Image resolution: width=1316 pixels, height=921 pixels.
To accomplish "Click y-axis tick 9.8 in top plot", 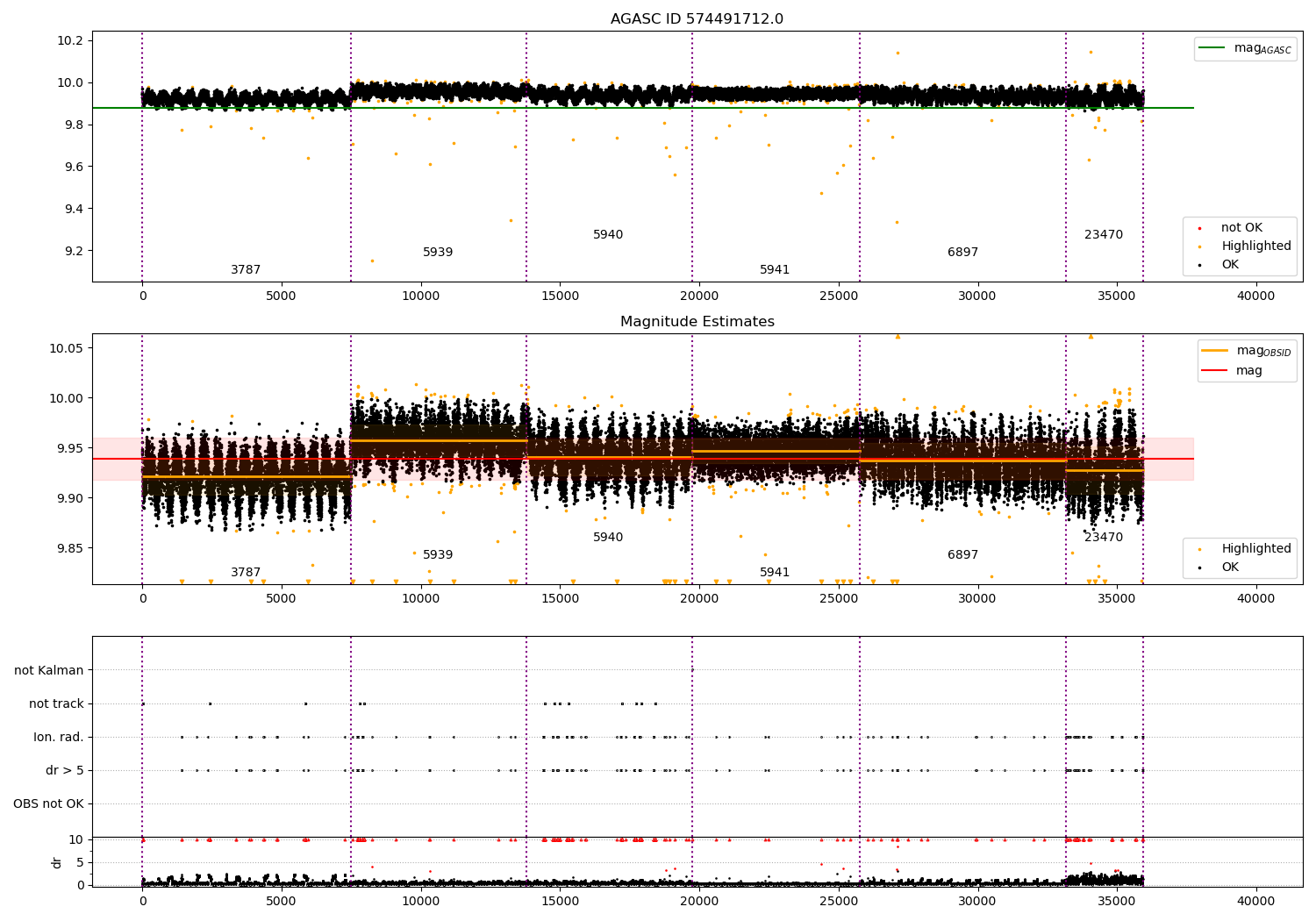I will tap(74, 125).
